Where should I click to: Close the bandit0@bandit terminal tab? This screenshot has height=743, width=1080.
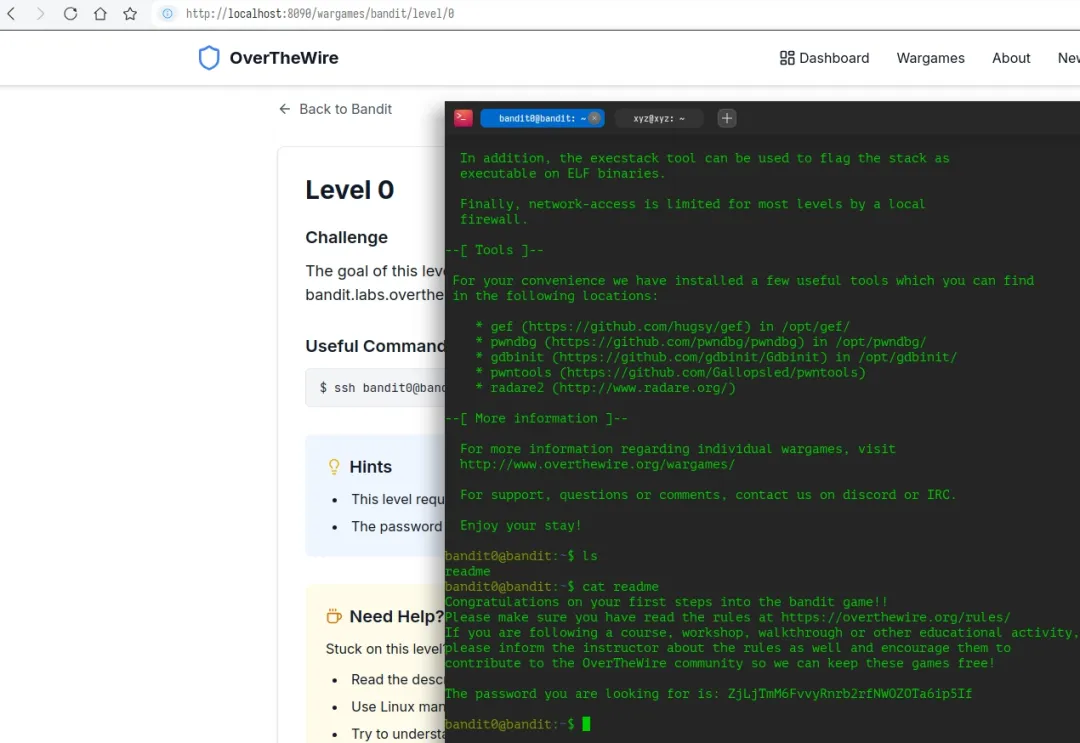pos(594,118)
